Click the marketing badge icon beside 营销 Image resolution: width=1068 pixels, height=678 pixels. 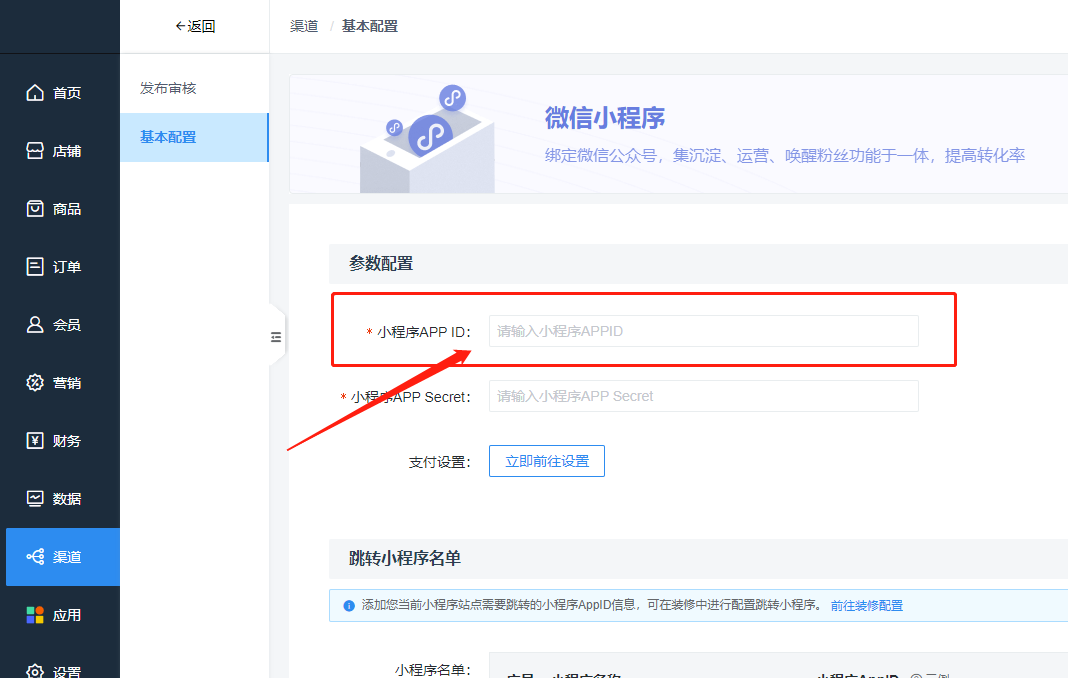35,382
